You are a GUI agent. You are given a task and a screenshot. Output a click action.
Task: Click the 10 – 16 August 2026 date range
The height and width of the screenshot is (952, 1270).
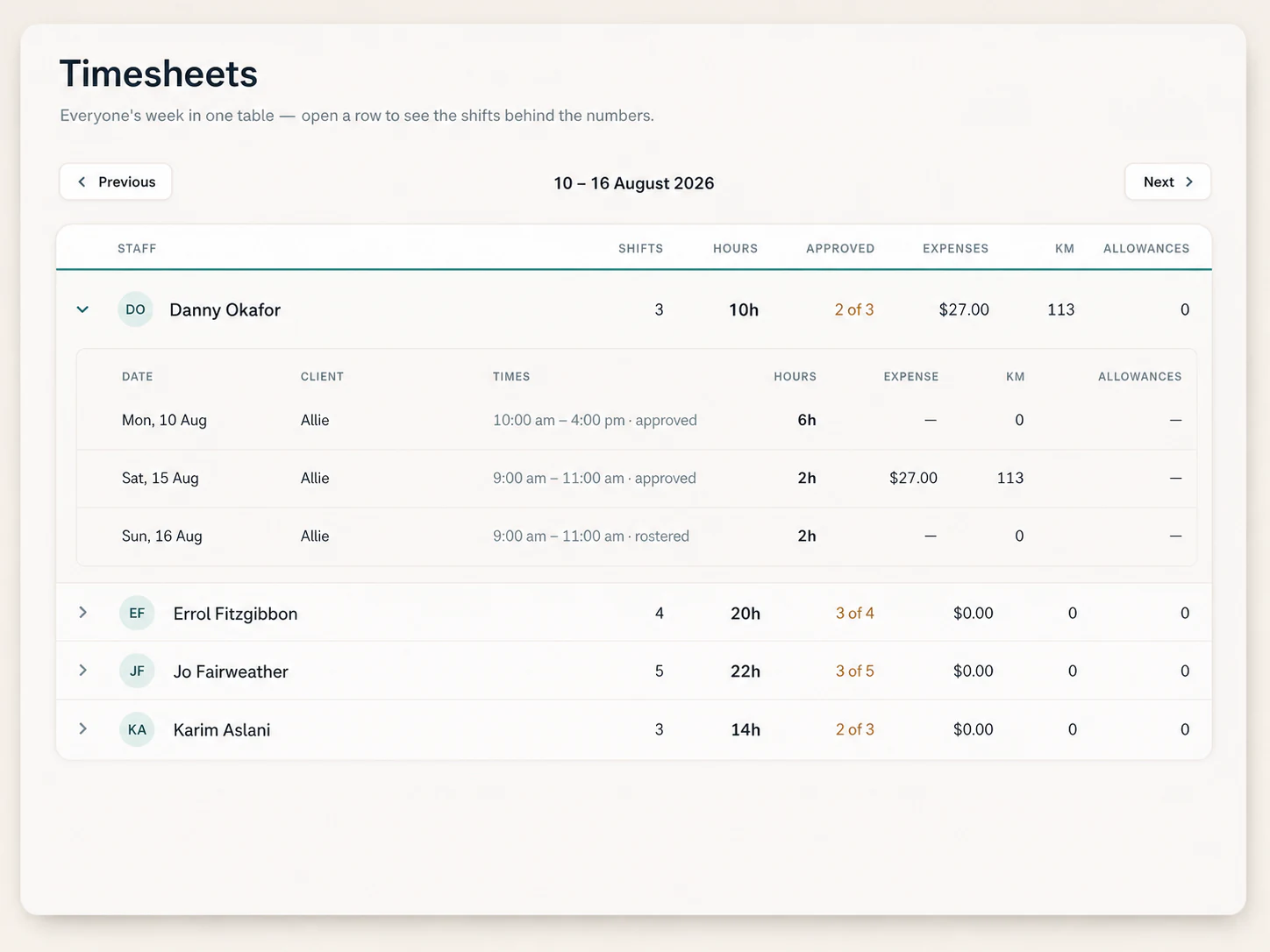tap(634, 183)
